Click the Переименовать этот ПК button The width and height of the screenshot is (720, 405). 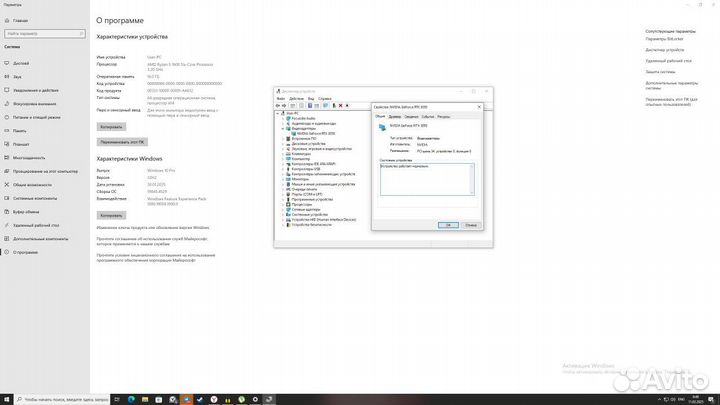tap(122, 142)
